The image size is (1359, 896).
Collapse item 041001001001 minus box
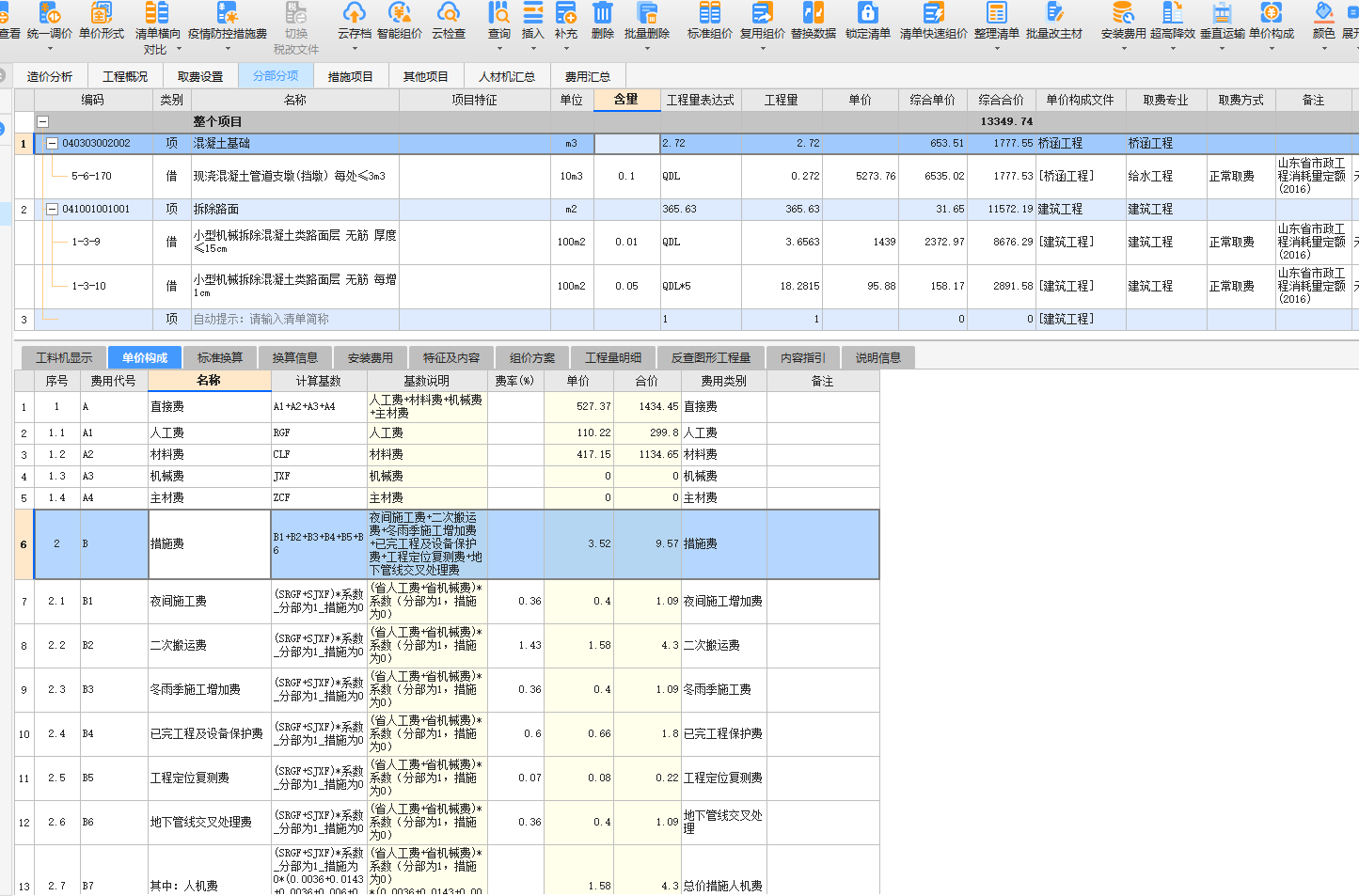click(x=52, y=210)
